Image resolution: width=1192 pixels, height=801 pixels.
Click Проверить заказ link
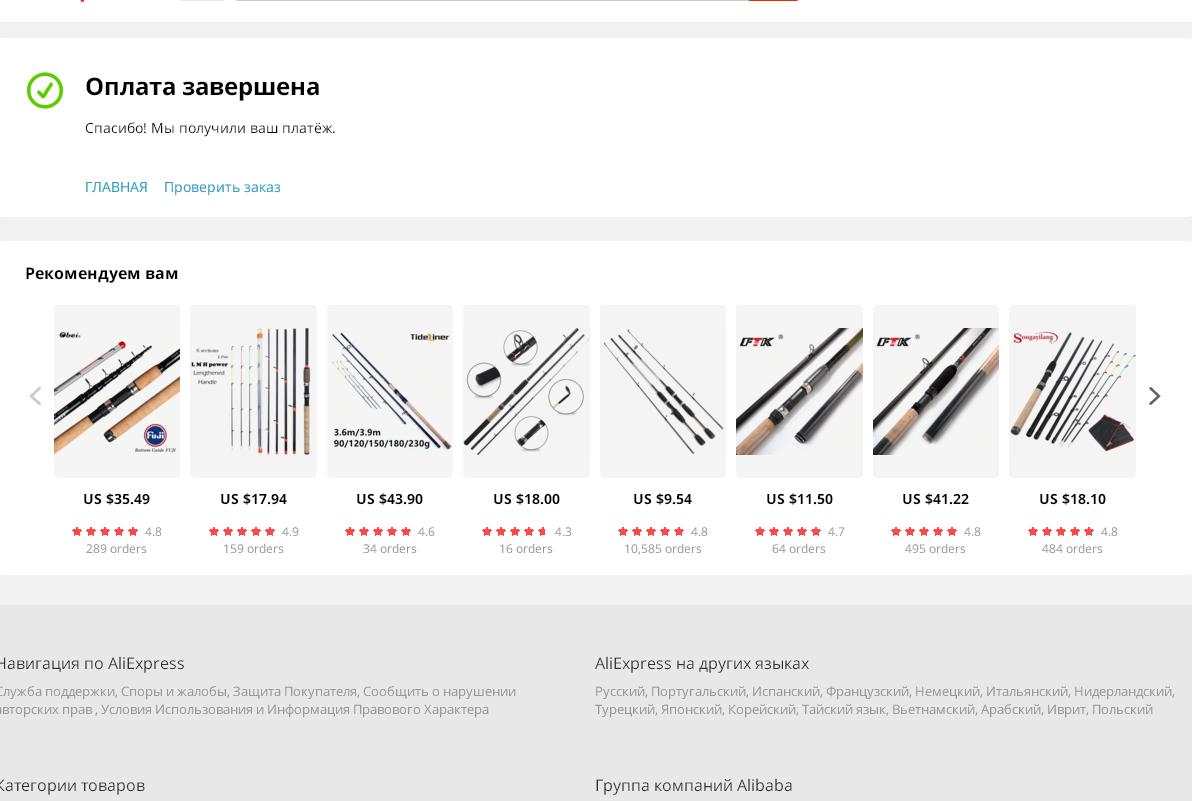pos(222,187)
